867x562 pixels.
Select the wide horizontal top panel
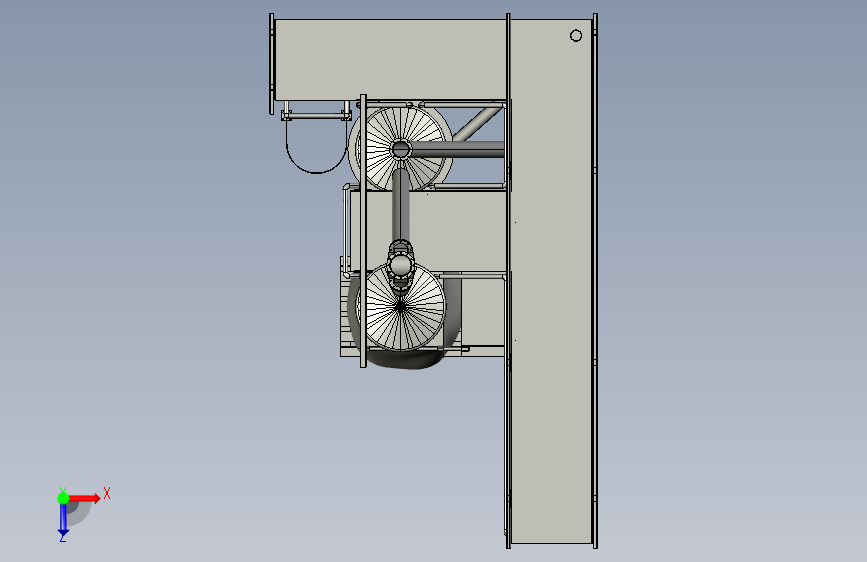pyautogui.click(x=390, y=60)
